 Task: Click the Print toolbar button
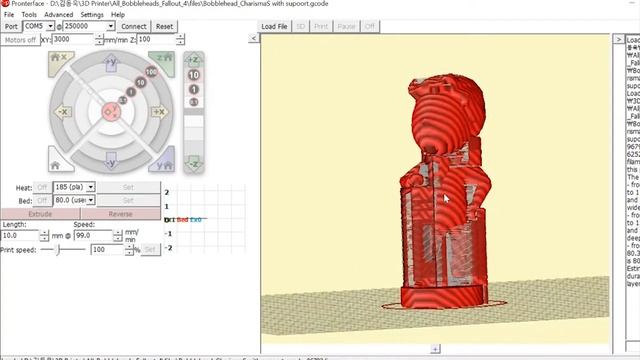(x=321, y=27)
